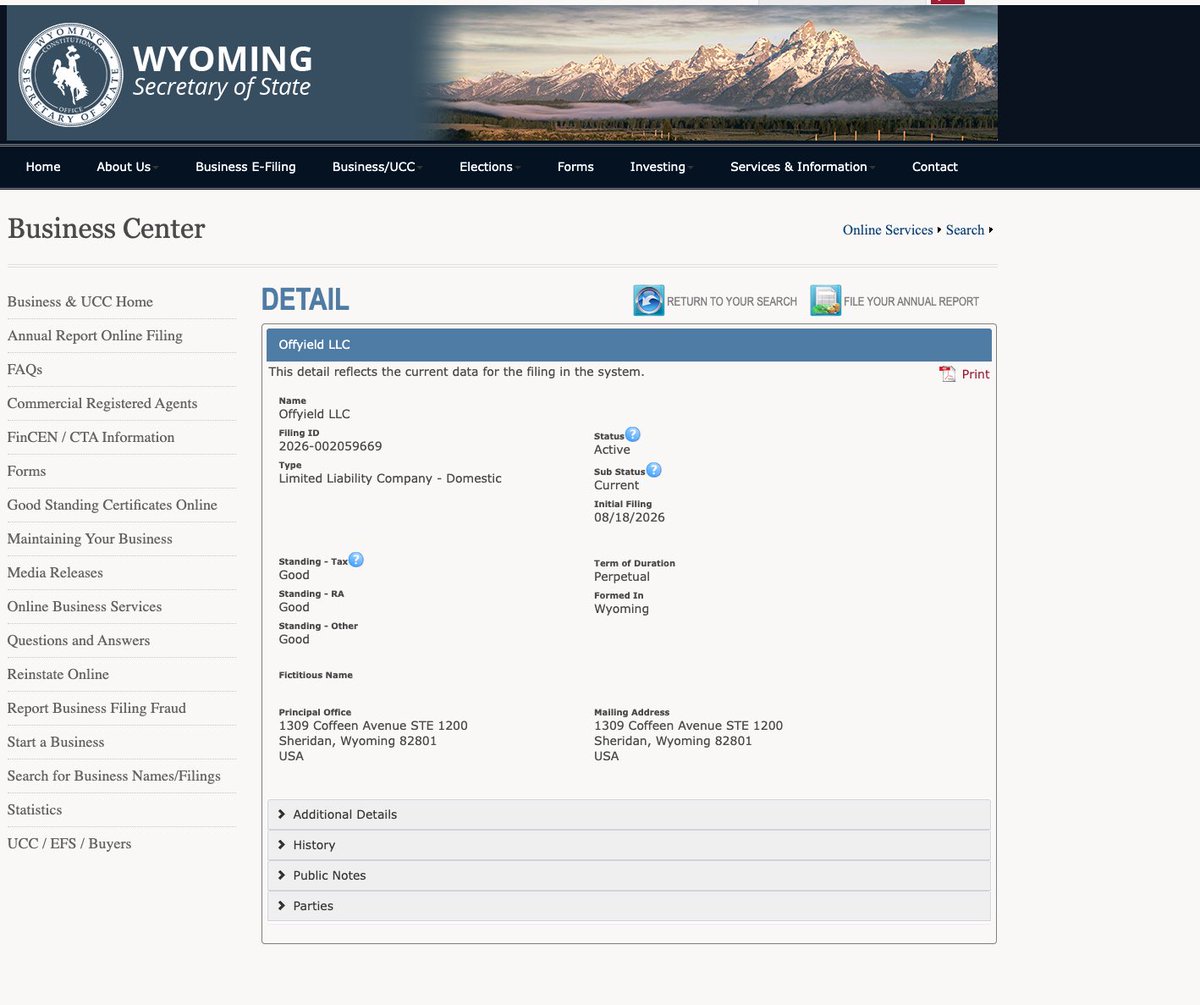This screenshot has height=1005, width=1200.
Task: Open the FAQs sidebar link
Action: (x=25, y=370)
